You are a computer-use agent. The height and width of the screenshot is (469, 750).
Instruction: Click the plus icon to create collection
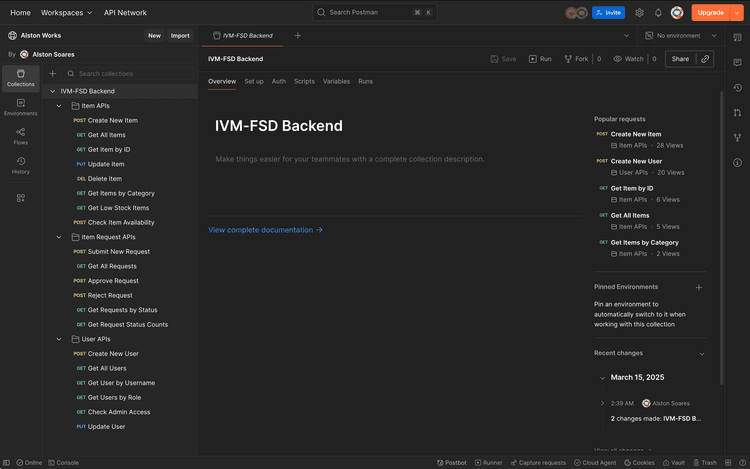[x=53, y=74]
